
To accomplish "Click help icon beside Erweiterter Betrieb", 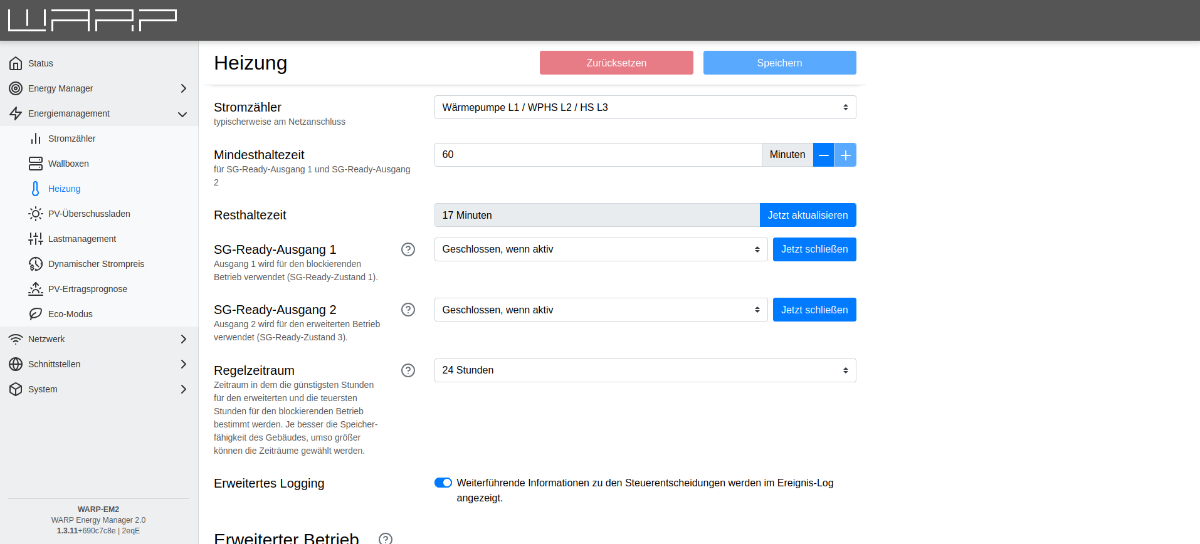I will click(385, 539).
